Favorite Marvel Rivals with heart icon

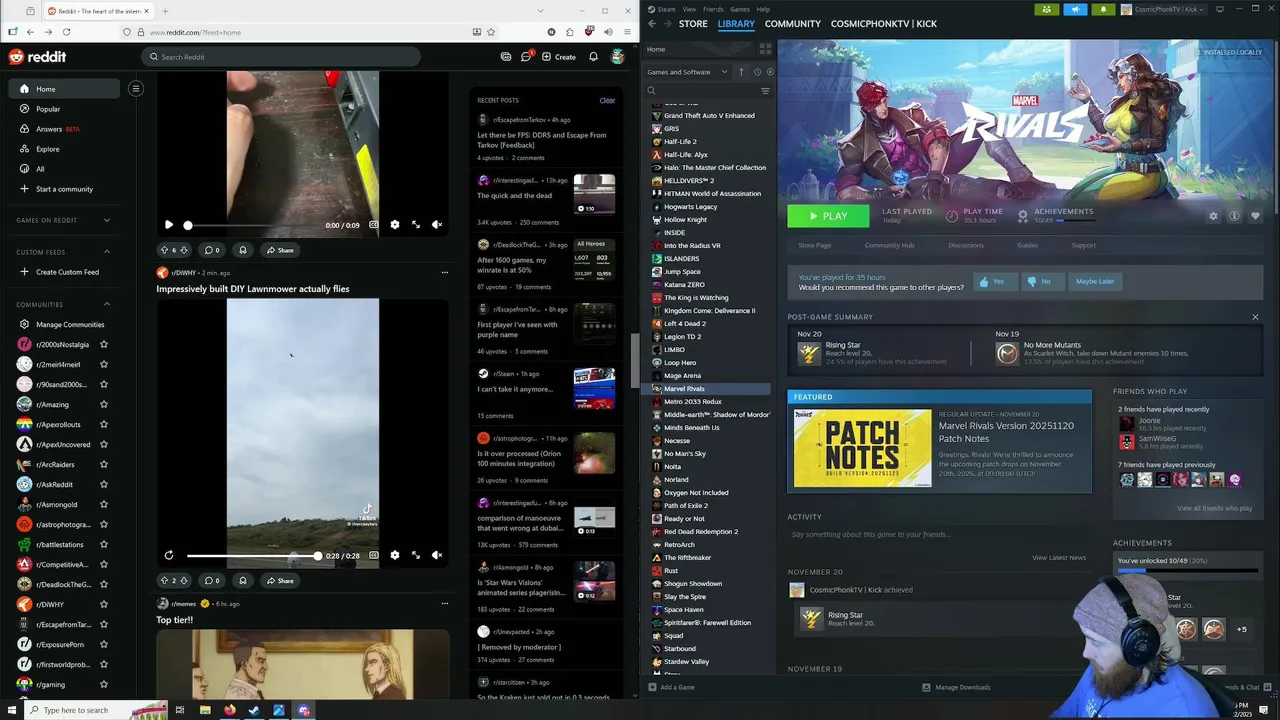click(1255, 216)
